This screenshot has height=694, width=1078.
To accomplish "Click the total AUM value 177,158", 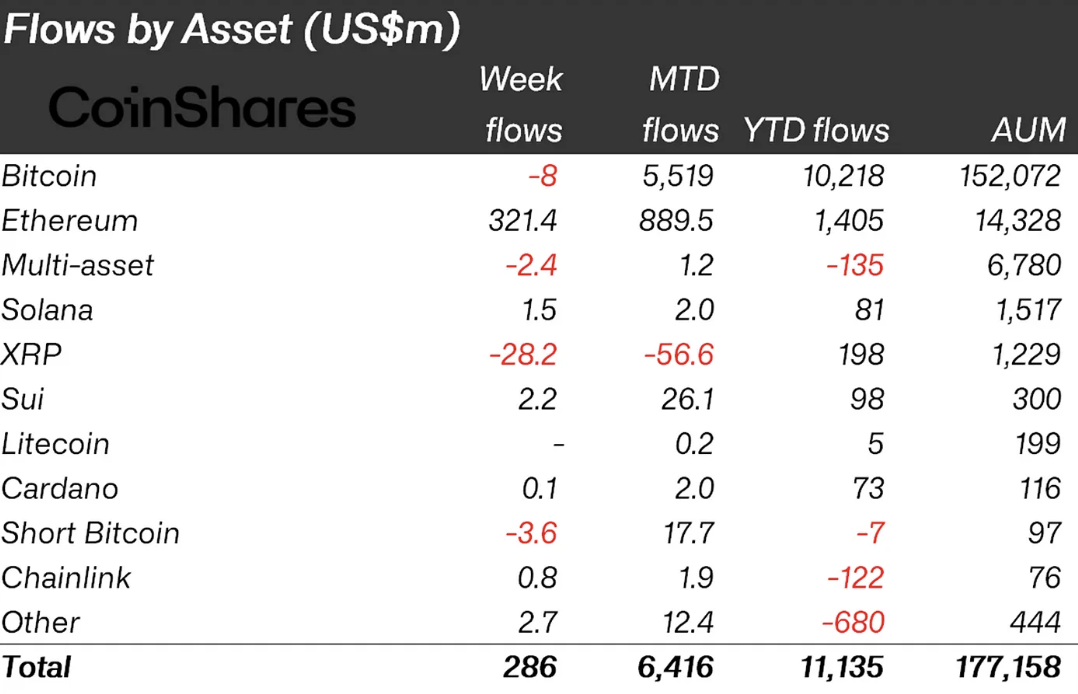I will pos(1003,667).
